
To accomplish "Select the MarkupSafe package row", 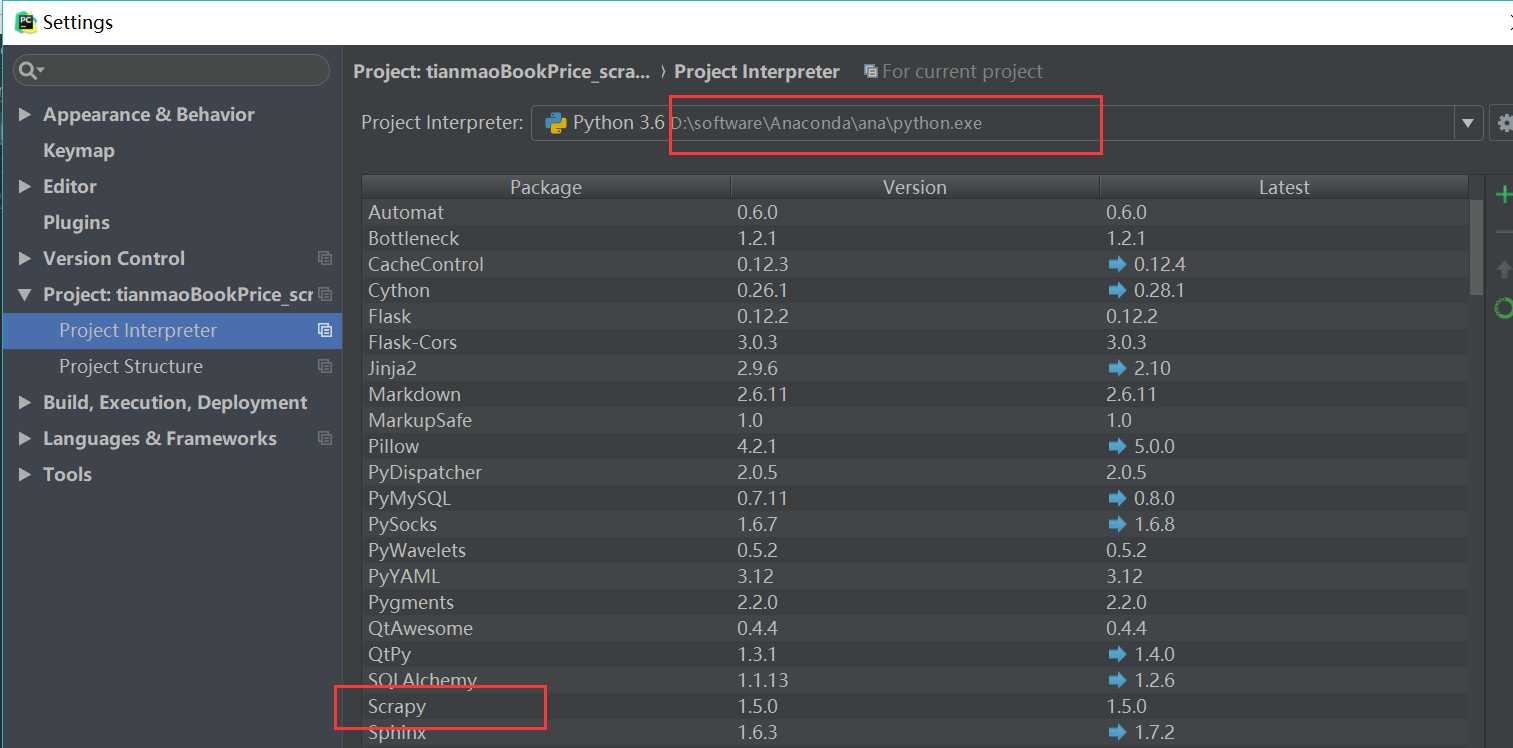I will click(x=915, y=420).
